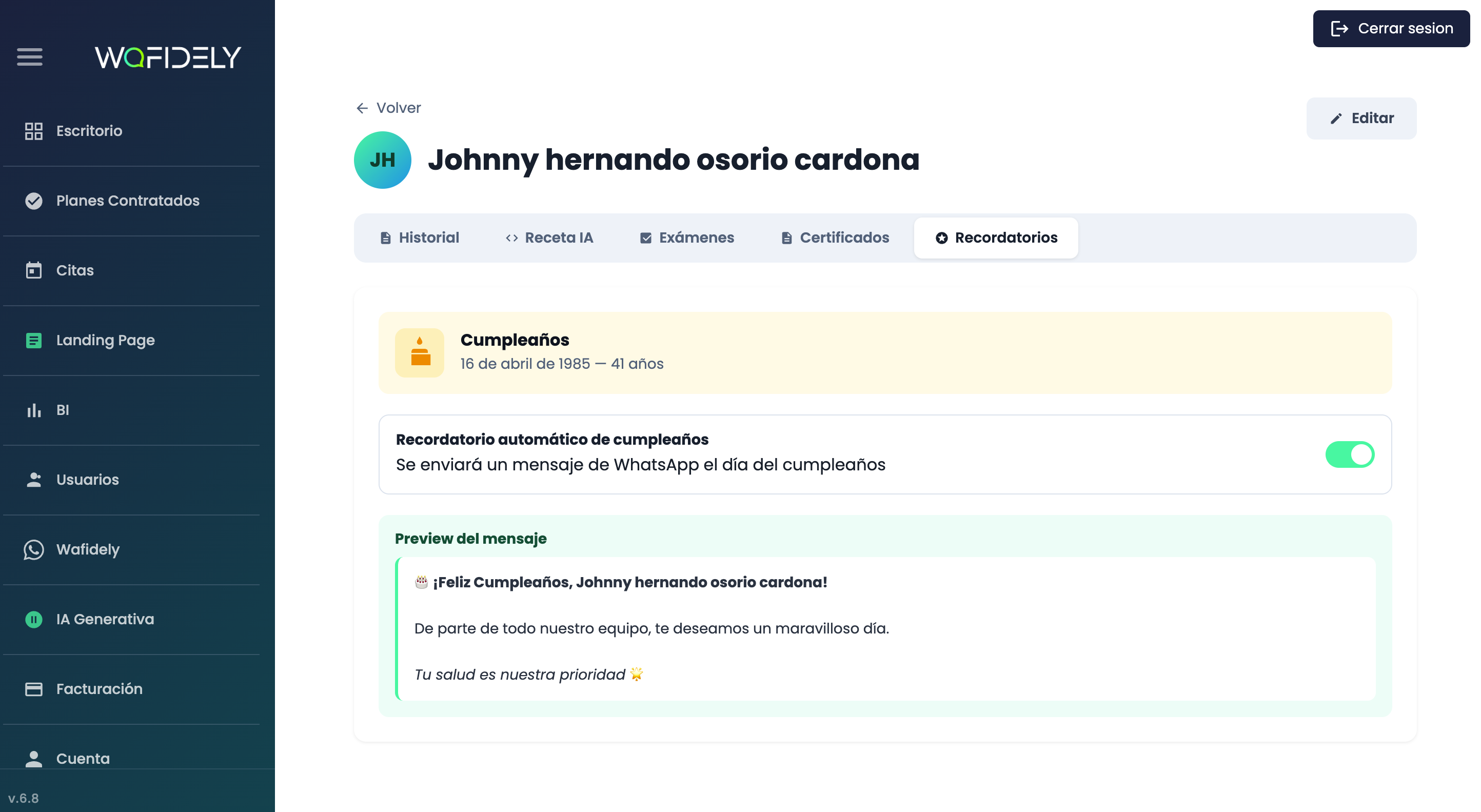
Task: Click the Editar button
Action: (x=1361, y=118)
